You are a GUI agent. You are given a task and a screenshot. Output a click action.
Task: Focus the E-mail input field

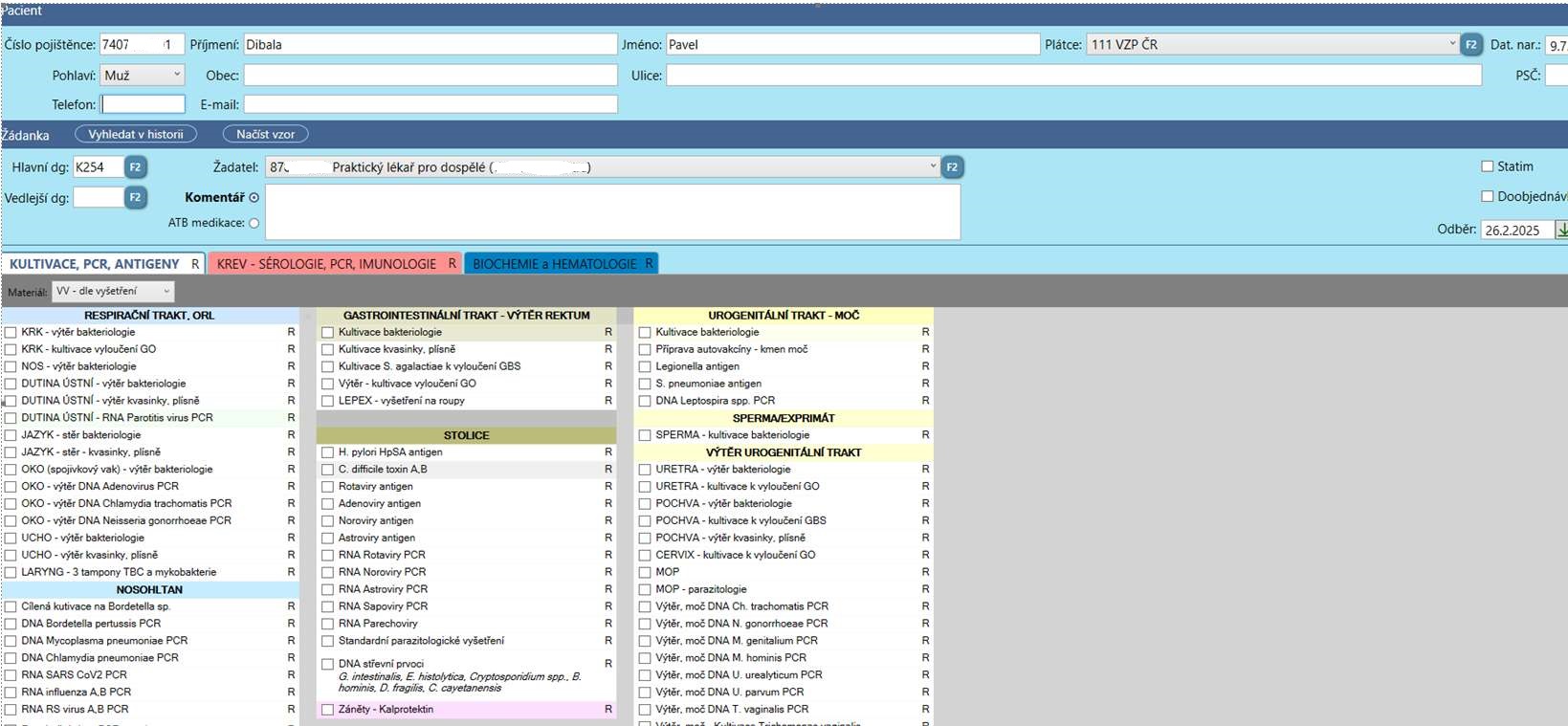click(x=431, y=104)
